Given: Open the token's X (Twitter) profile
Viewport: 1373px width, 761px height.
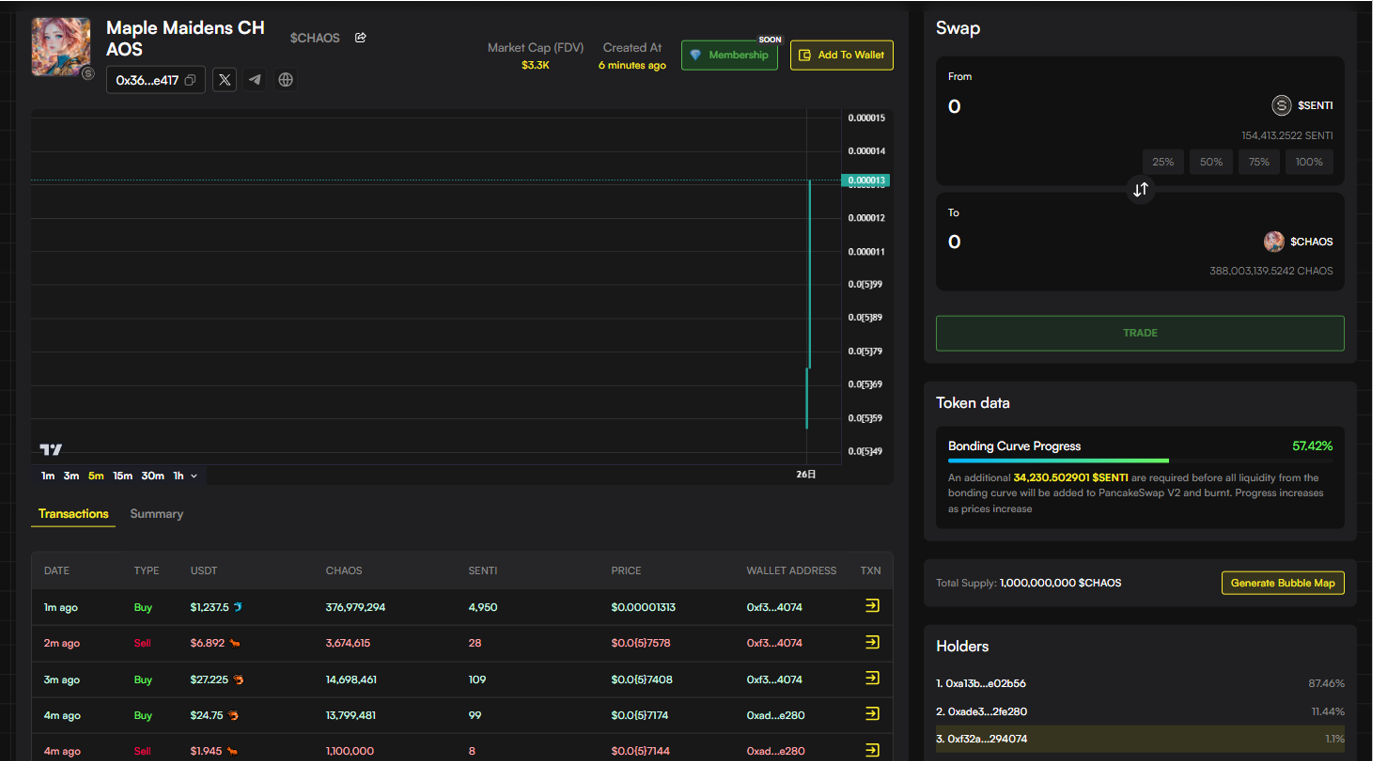Looking at the screenshot, I should pos(225,80).
